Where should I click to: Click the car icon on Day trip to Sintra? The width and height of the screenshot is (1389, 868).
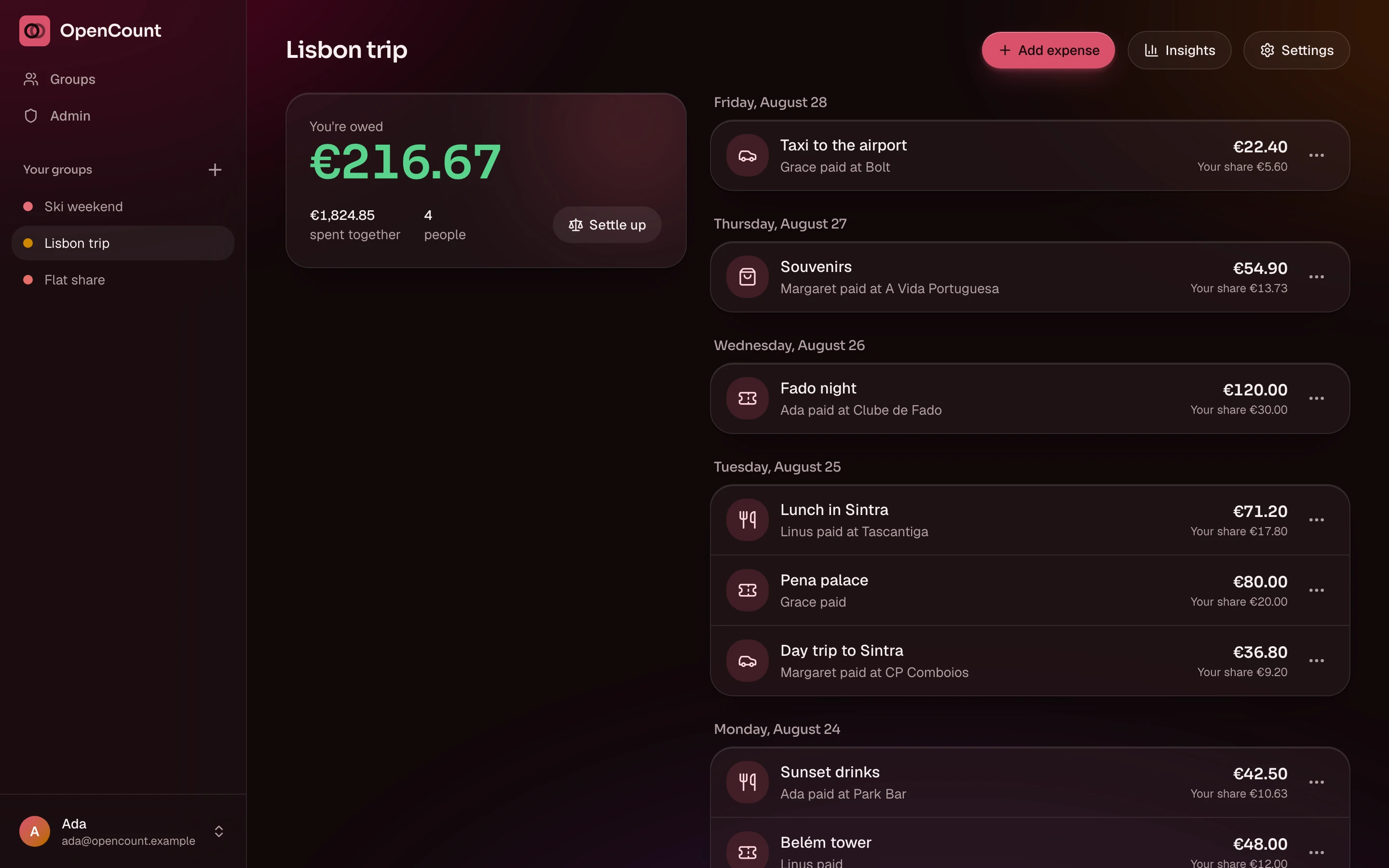pyautogui.click(x=747, y=661)
